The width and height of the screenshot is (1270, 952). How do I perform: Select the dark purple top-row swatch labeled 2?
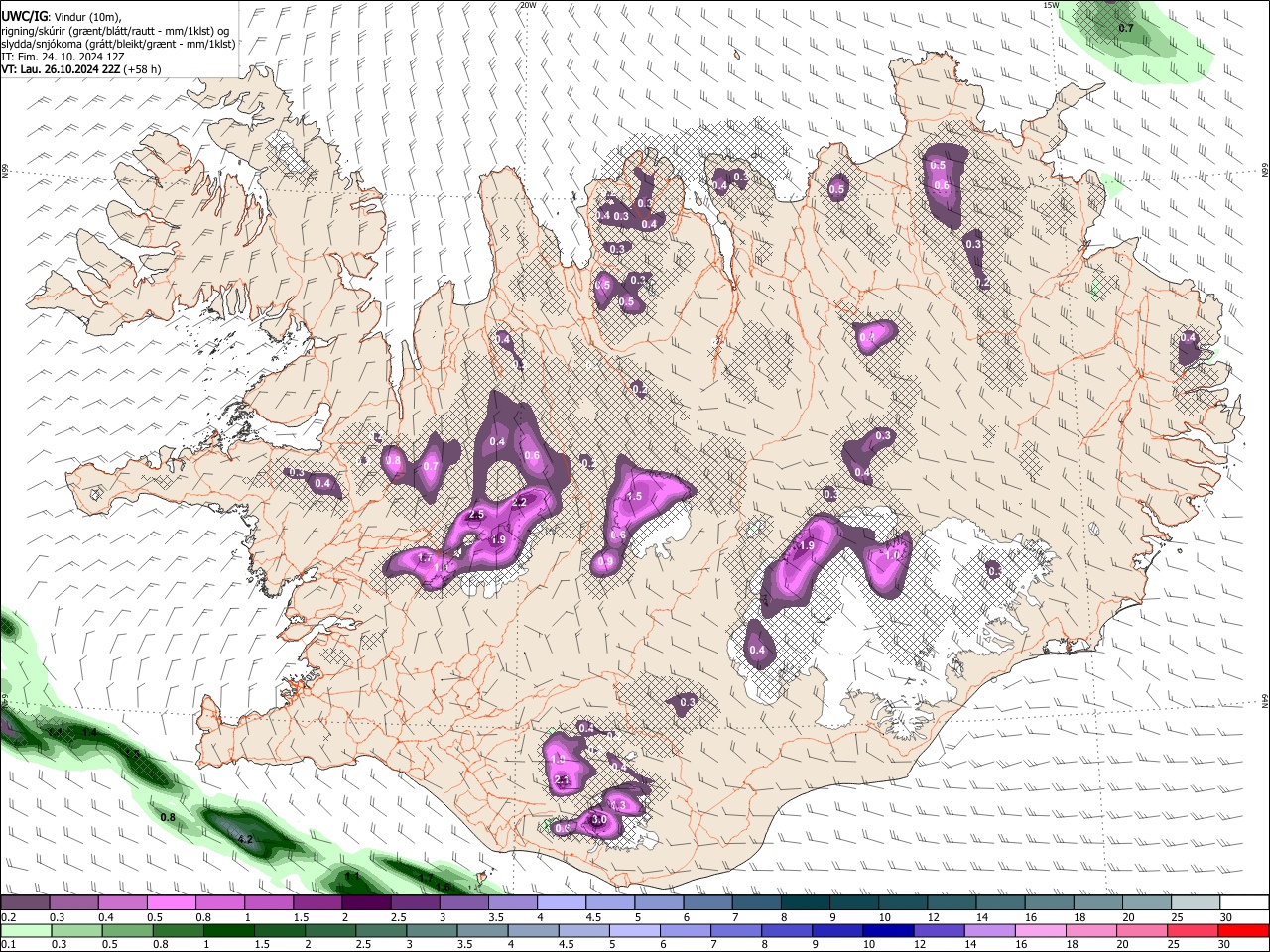[x=365, y=903]
